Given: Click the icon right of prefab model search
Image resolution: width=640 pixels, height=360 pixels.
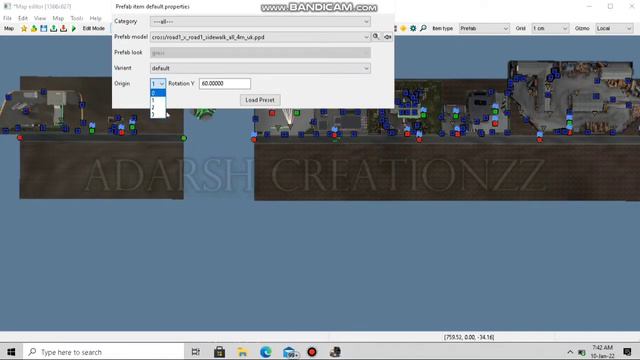Looking at the screenshot, I should pyautogui.click(x=387, y=37).
